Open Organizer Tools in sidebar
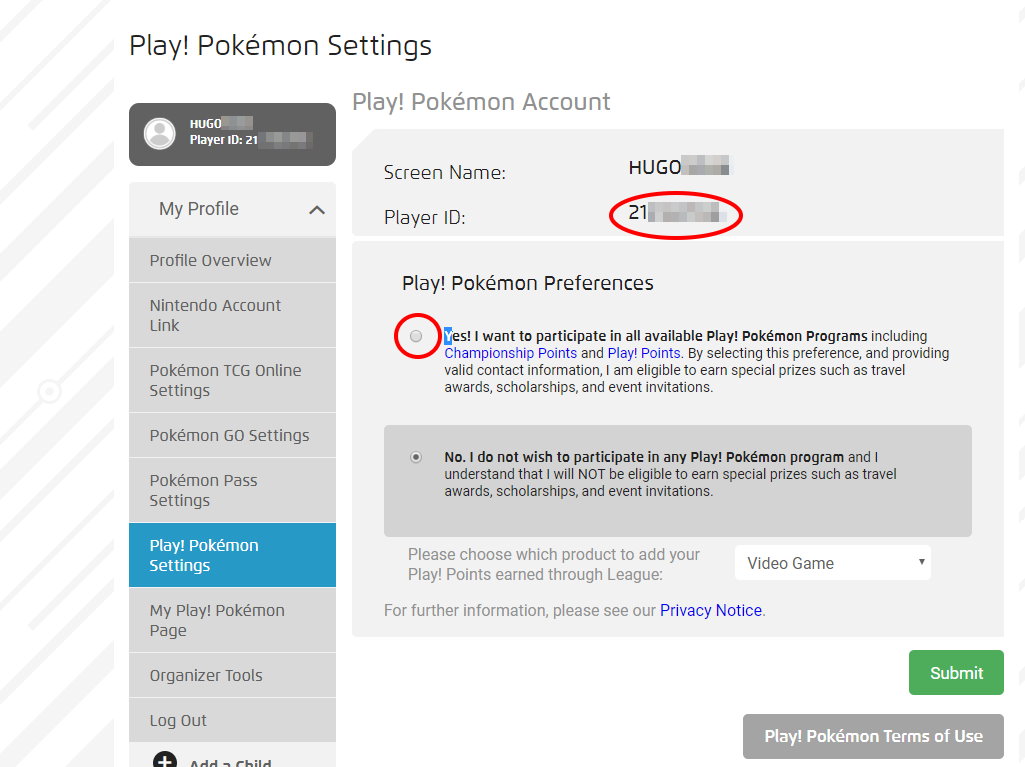 tap(206, 675)
